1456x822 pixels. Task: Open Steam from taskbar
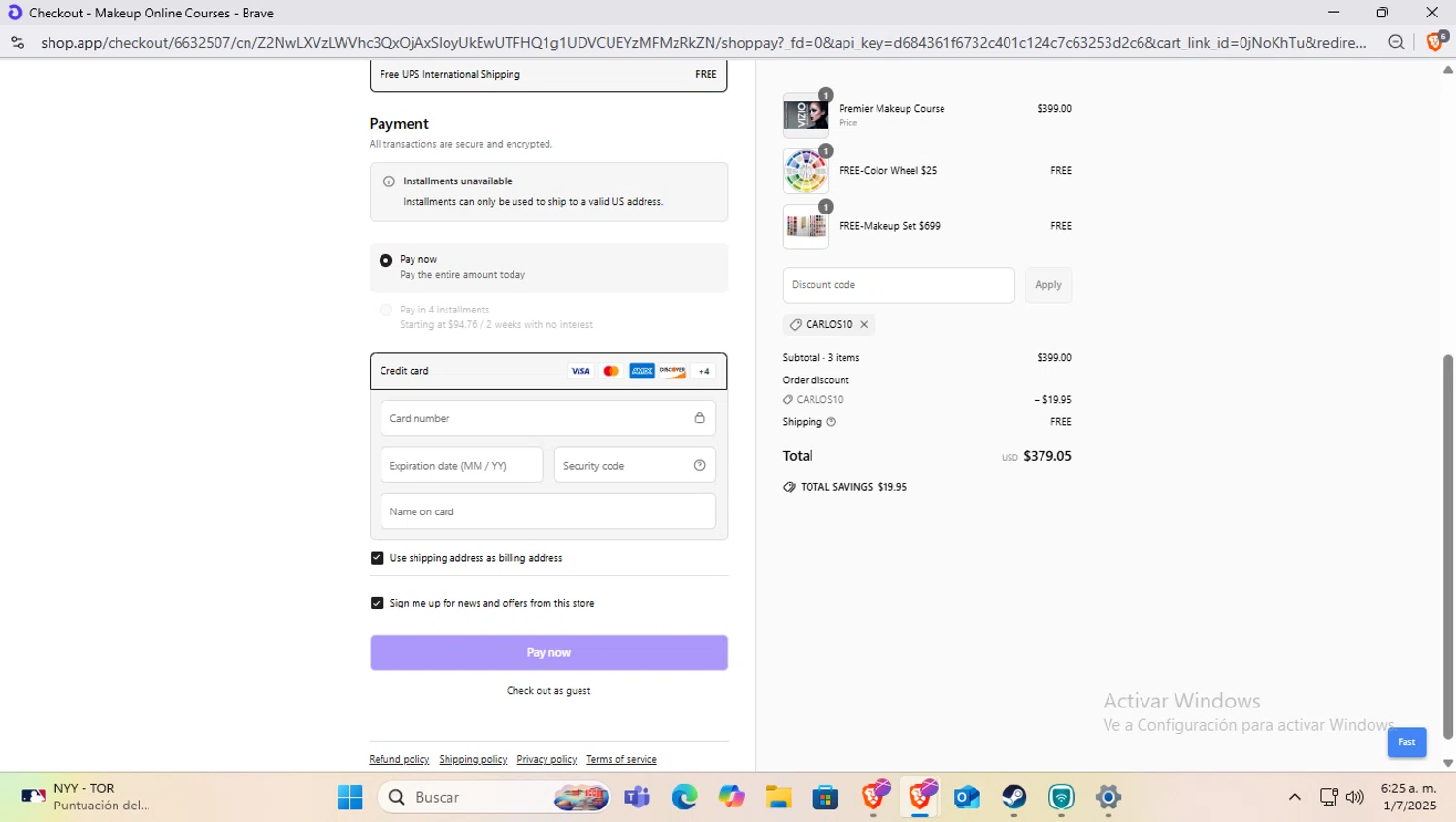pos(1014,797)
